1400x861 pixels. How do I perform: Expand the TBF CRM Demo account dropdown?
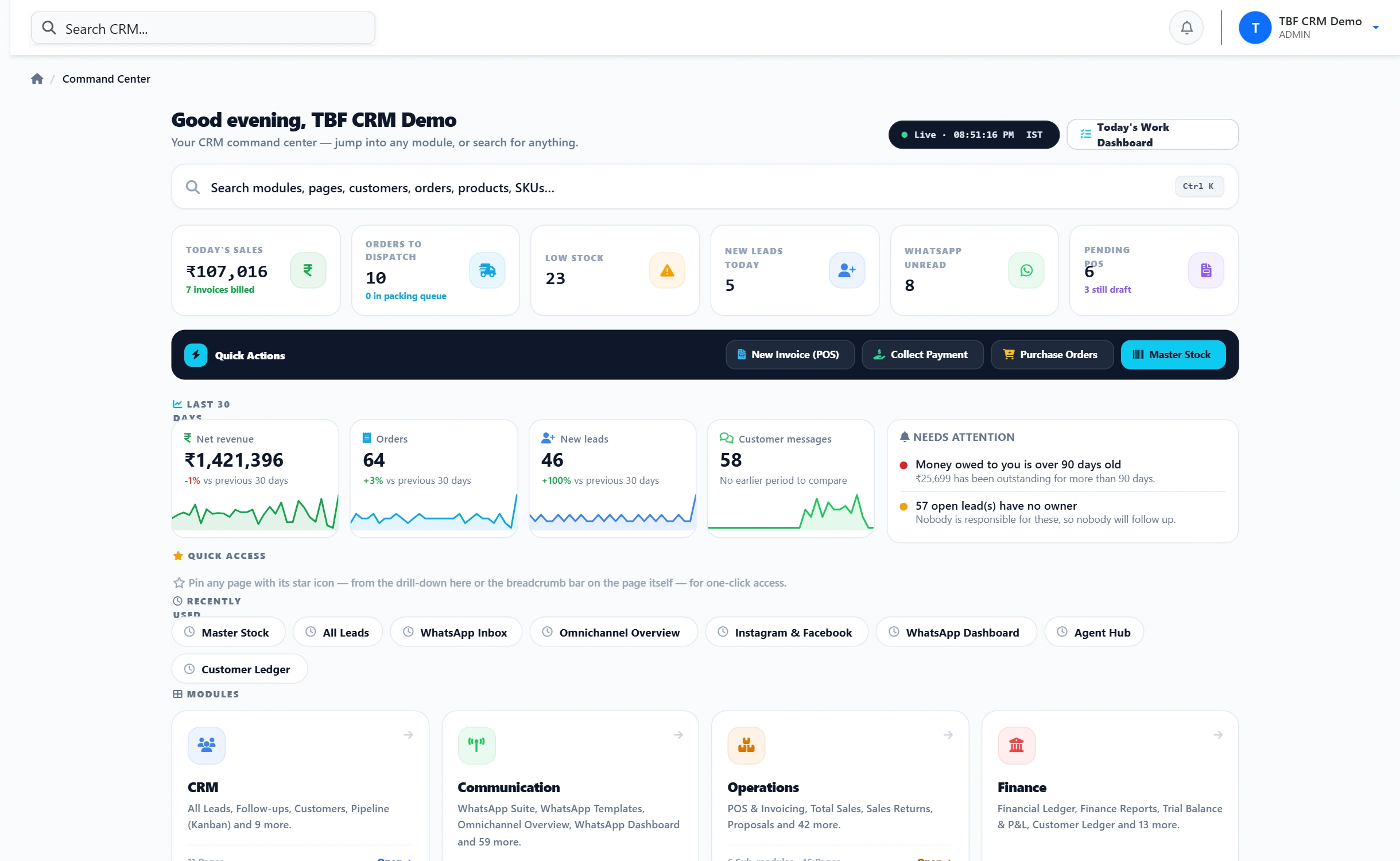point(1376,28)
